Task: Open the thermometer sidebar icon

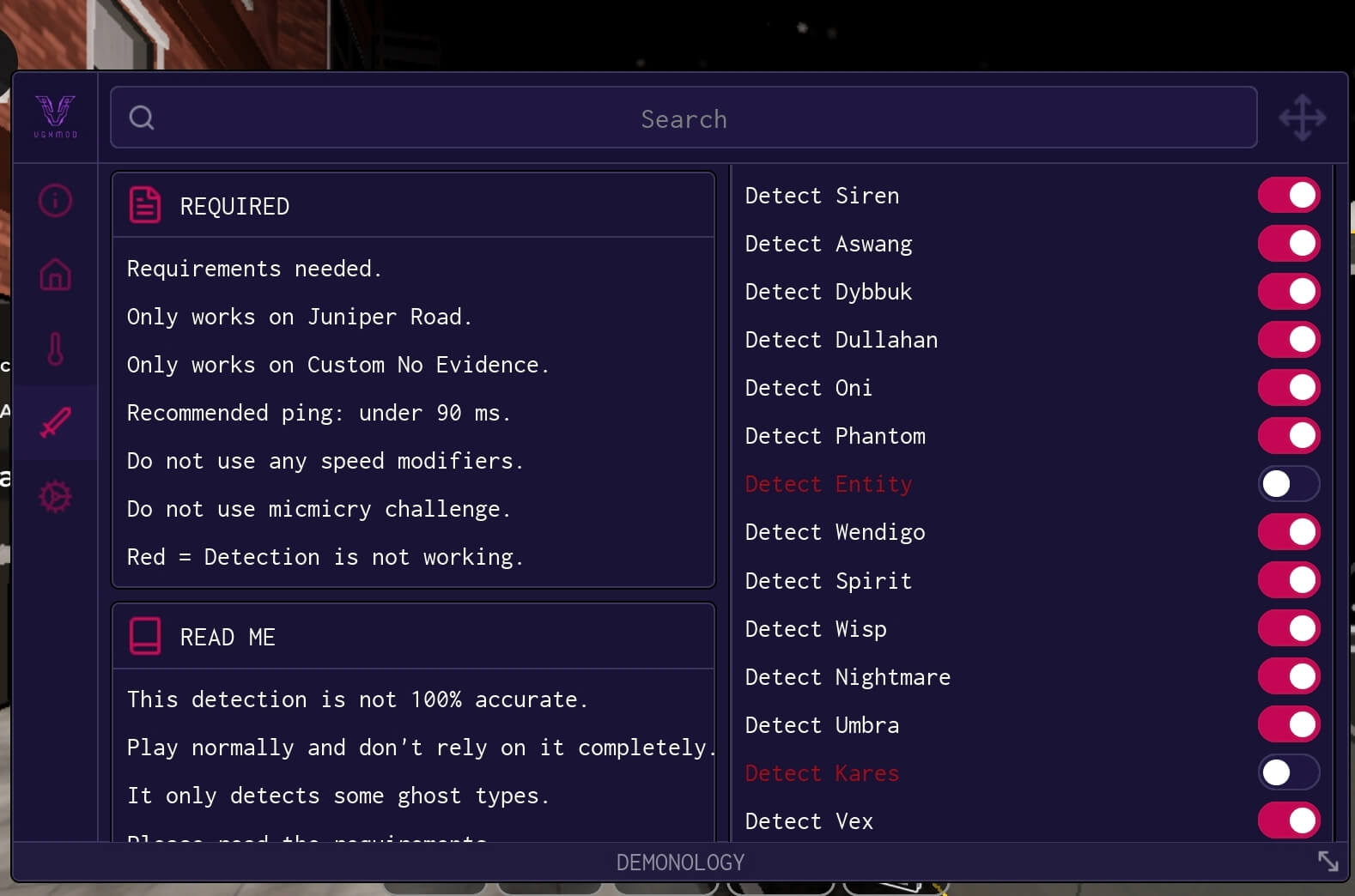Action: (55, 348)
